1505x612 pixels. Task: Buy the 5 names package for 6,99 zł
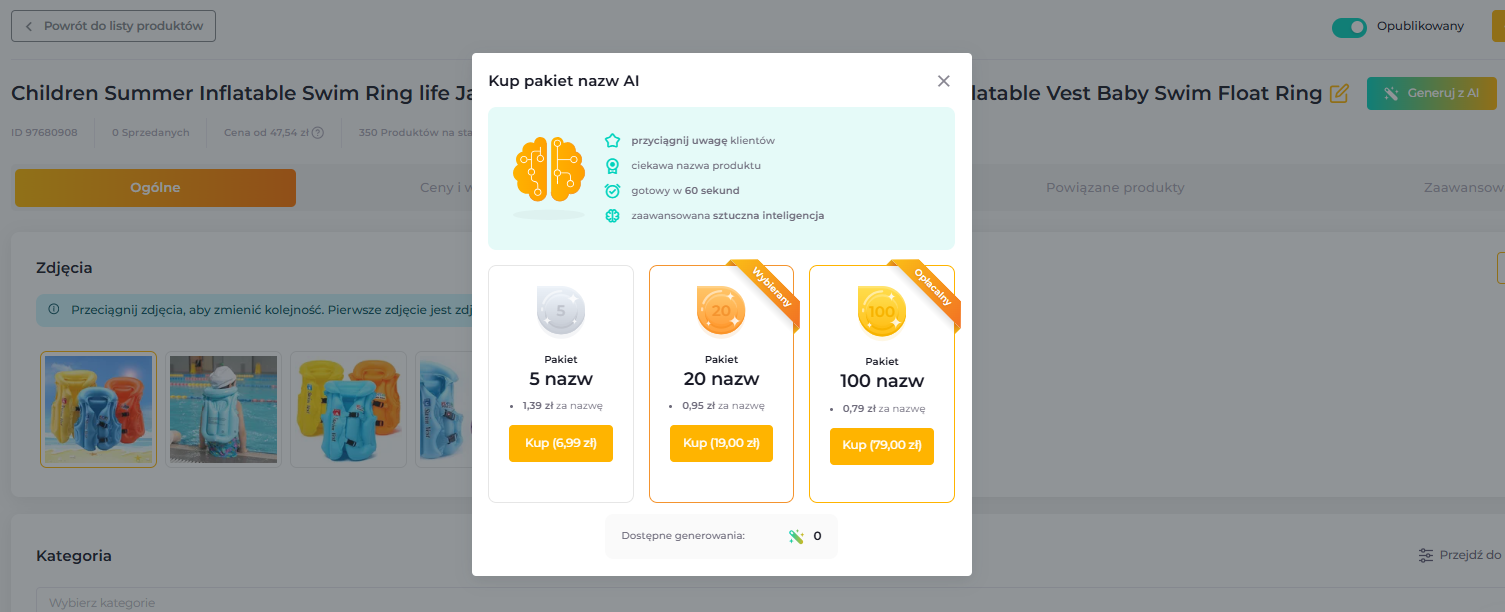point(561,443)
